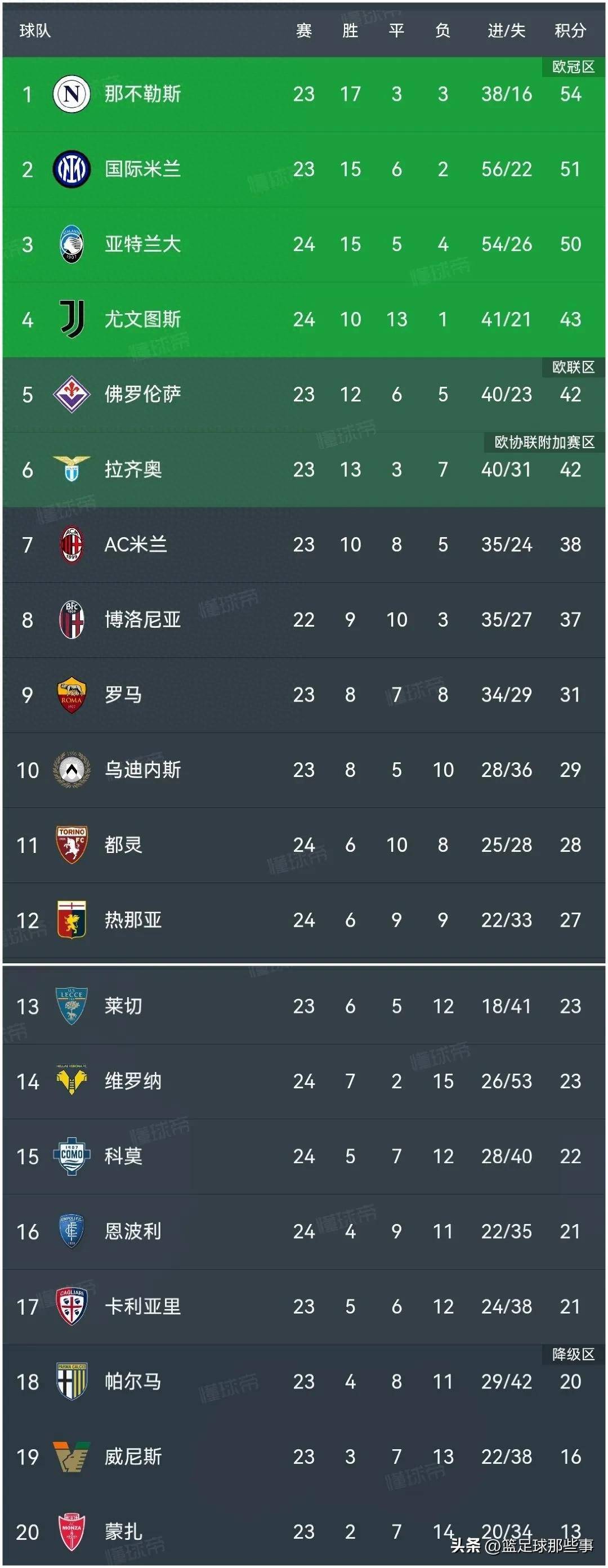The image size is (608, 1568).
Task: Click the Napoli club crest icon
Action: (71, 93)
